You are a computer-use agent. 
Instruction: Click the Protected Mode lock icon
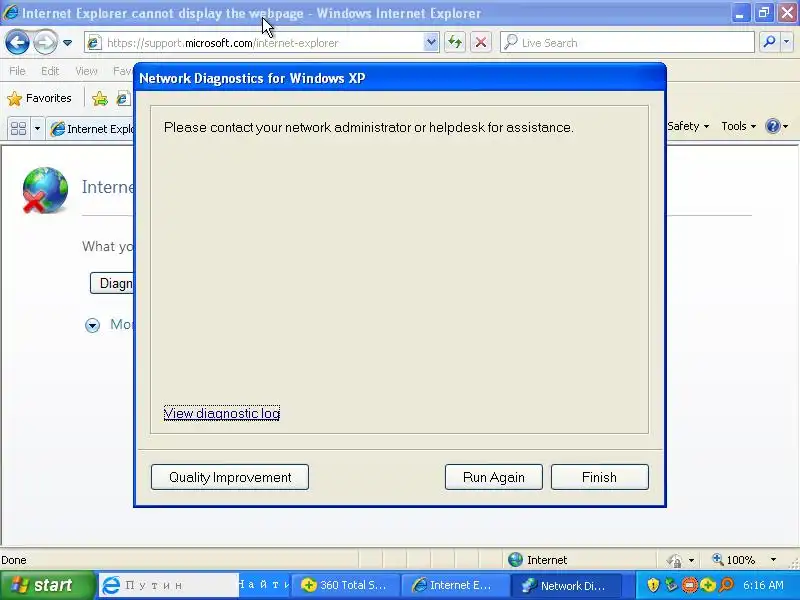[674, 560]
